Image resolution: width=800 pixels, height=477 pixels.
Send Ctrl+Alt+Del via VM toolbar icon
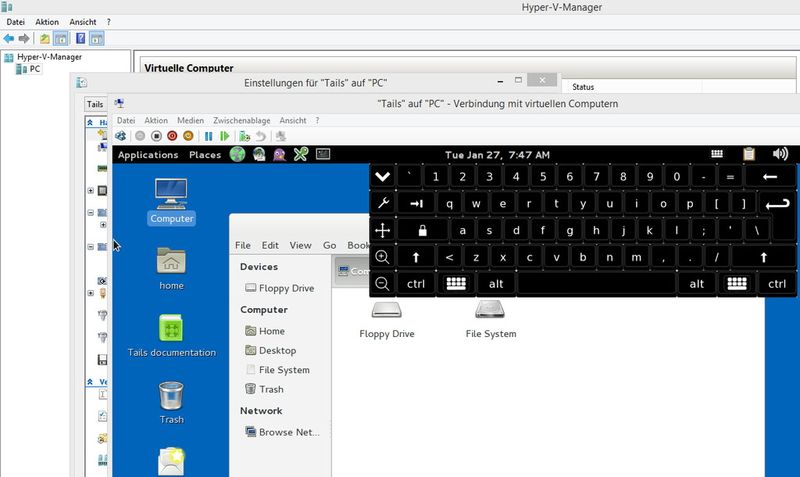click(120, 136)
